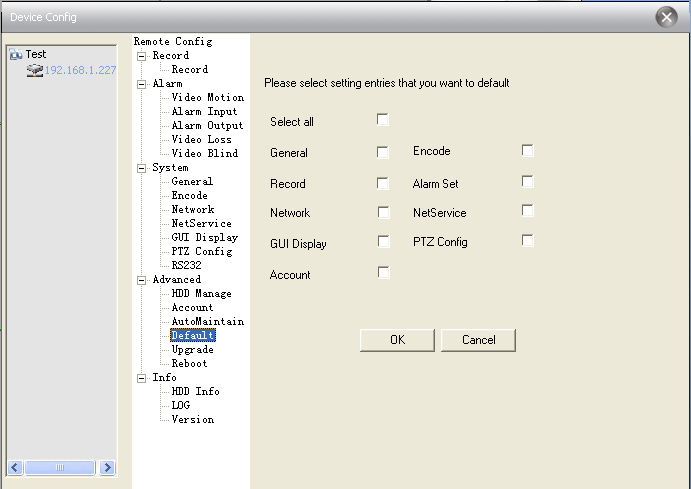
Task: Tick the Account checkbox
Action: pos(383,272)
